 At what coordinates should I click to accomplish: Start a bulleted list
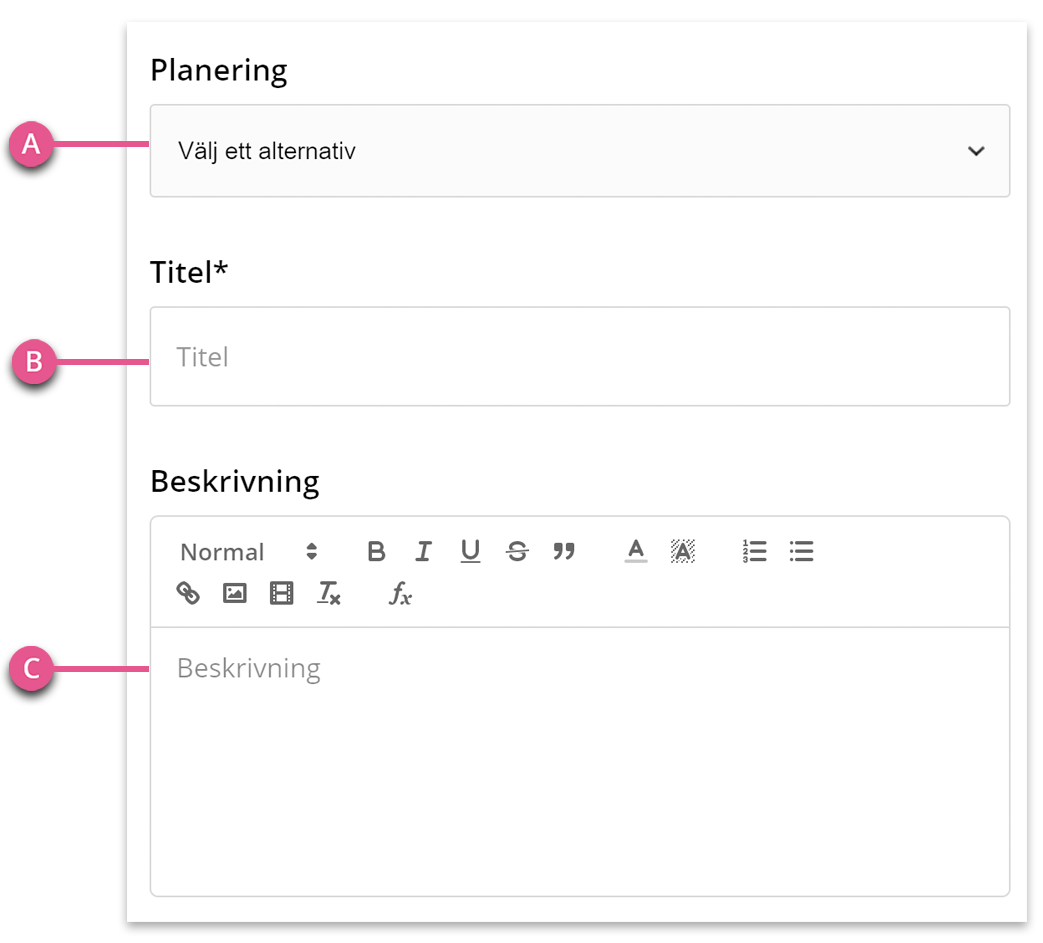pyautogui.click(x=802, y=551)
